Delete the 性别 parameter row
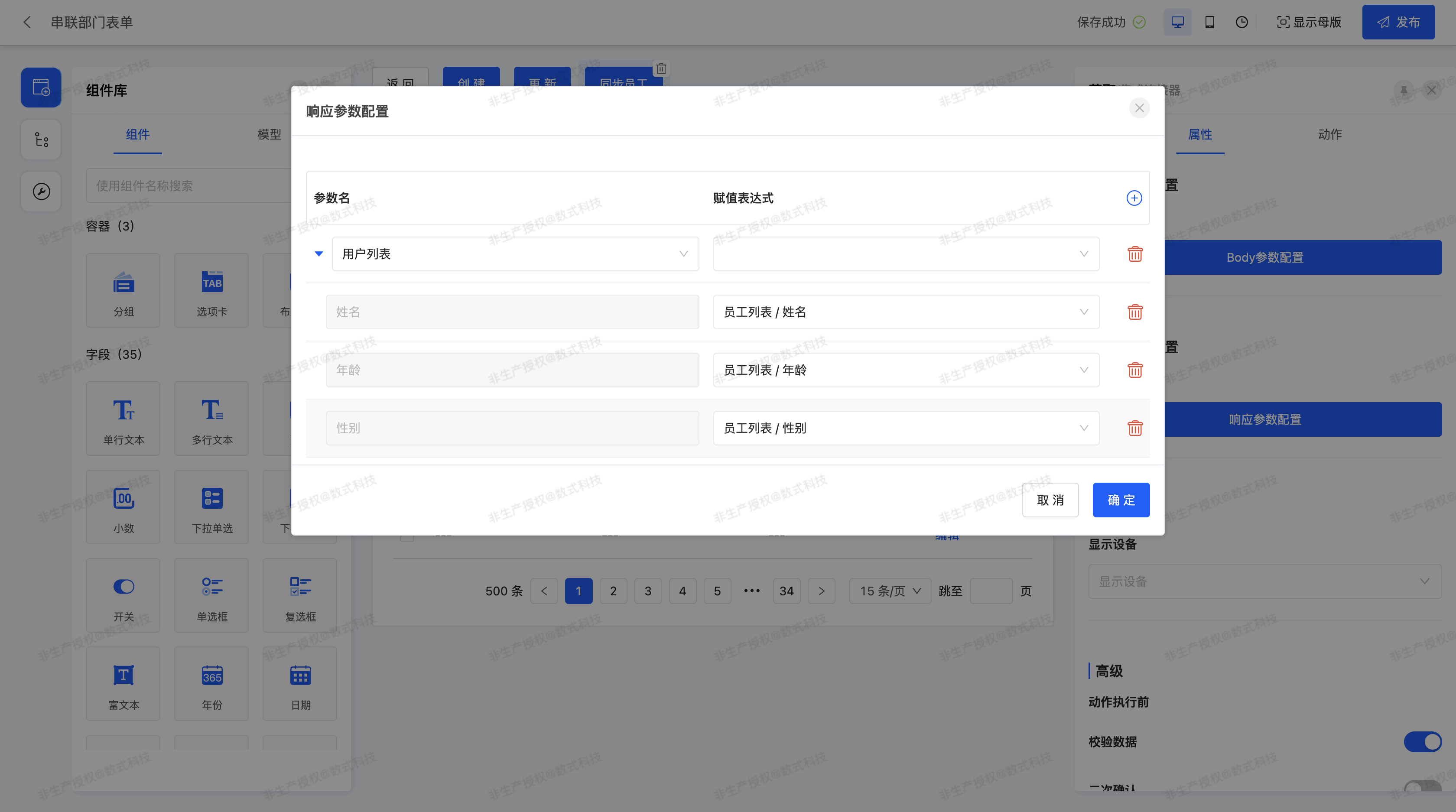Screen dimensions: 1456x812 (1135, 429)
